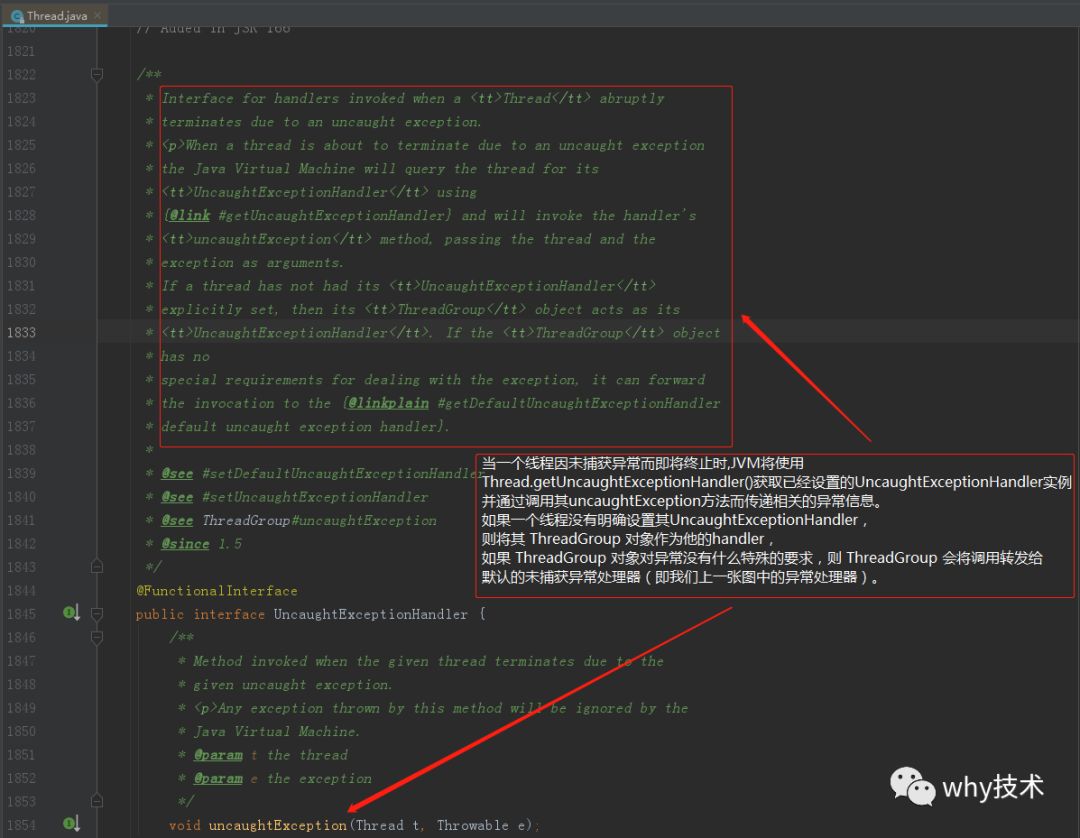1080x838 pixels.
Task: Open the #getDefaultUncaughtExceptionHandler linkplain reference
Action: coord(579,404)
